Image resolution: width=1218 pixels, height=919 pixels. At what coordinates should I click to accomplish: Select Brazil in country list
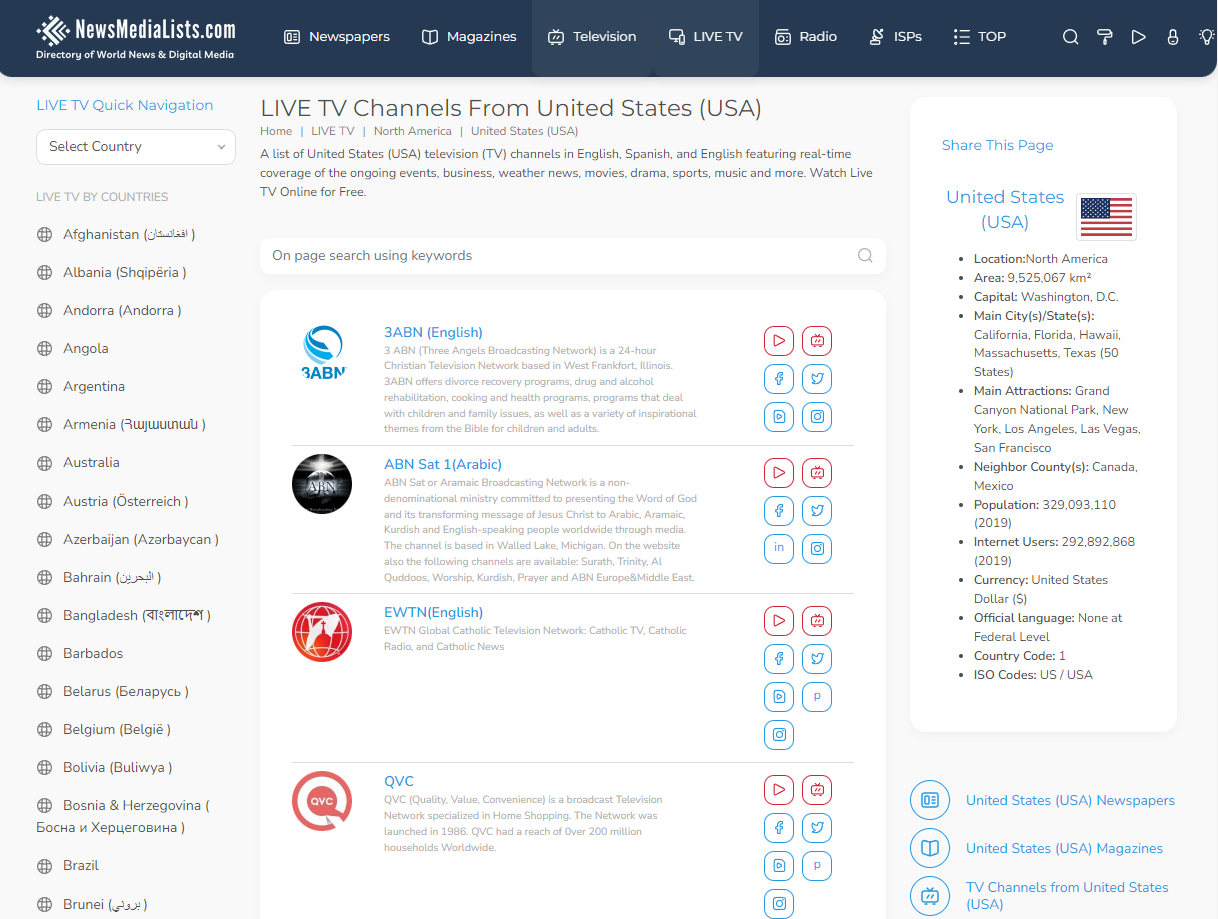pyautogui.click(x=68, y=865)
